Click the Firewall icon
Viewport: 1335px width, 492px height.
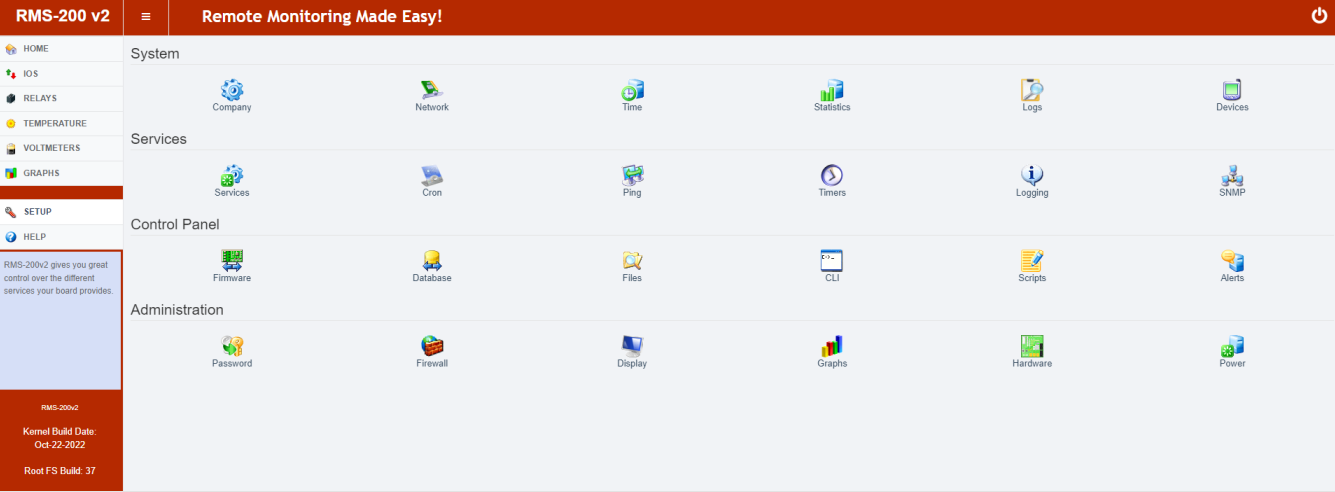point(432,347)
